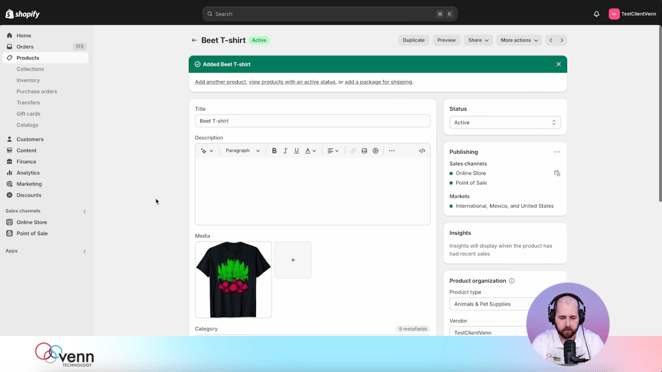Viewport: 662px width, 372px height.
Task: Dismiss the Added Beet T-shirt banner
Action: 558,64
